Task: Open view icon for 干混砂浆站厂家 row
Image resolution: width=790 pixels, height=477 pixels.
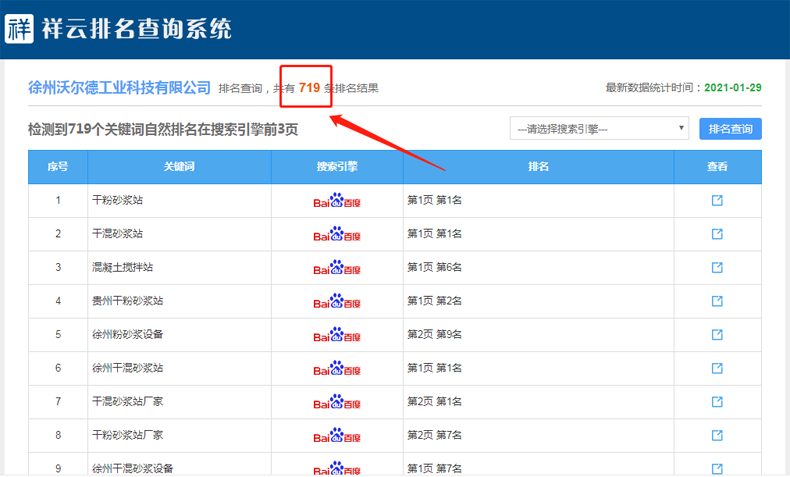Action: click(717, 401)
